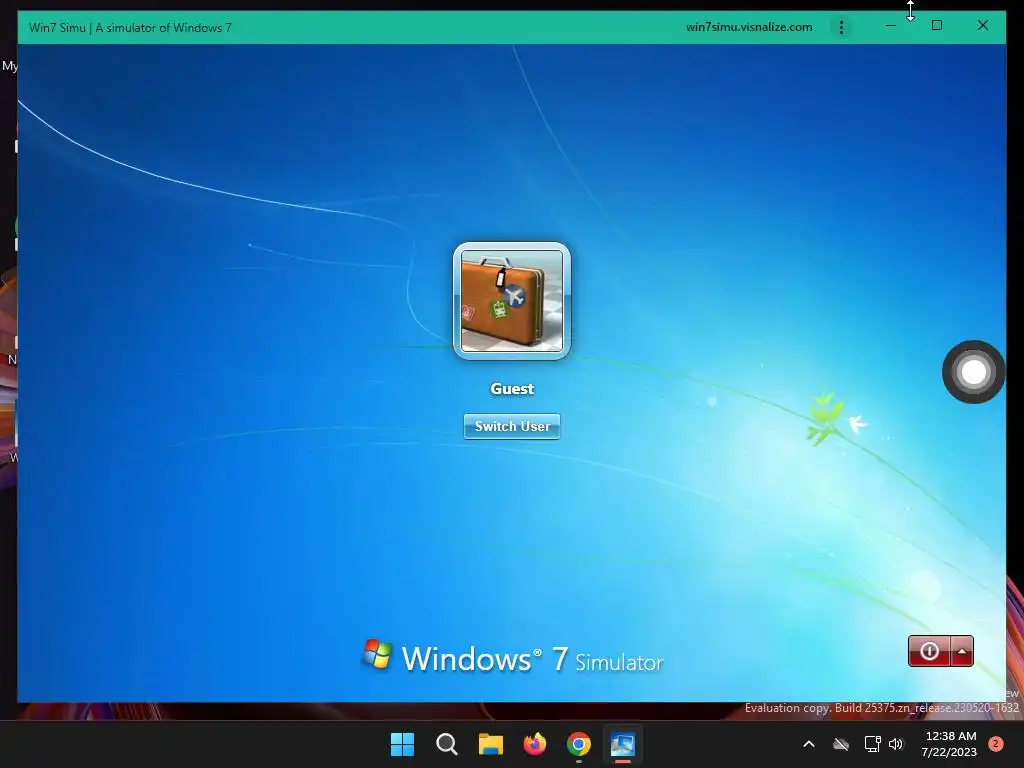The height and width of the screenshot is (768, 1024).
Task: Expand the shutdown options arrow
Action: 962,651
